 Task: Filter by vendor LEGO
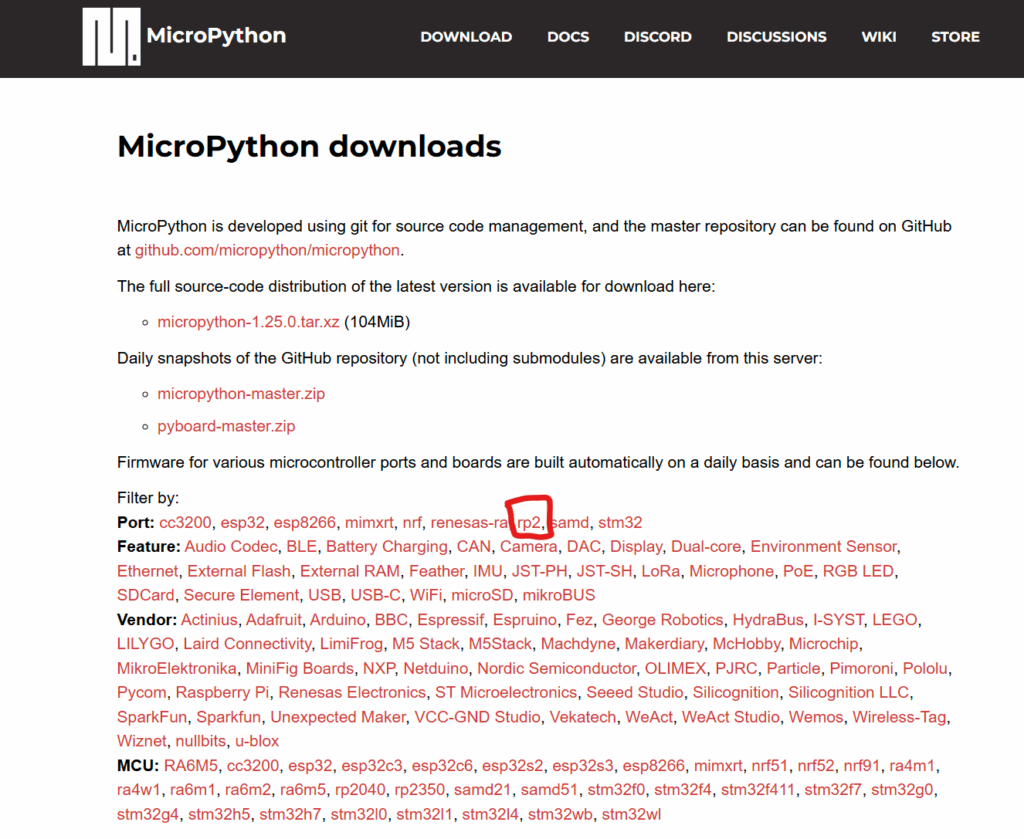point(895,620)
